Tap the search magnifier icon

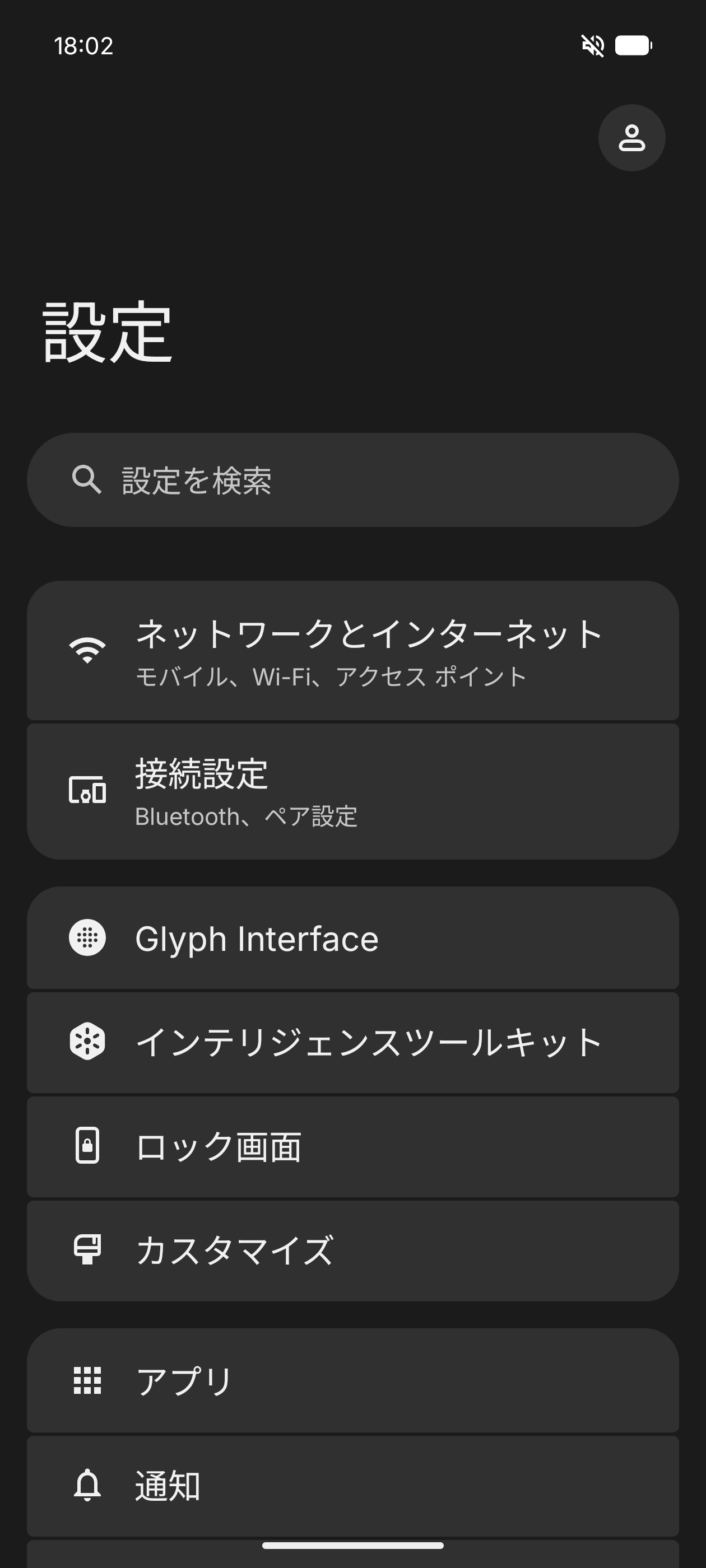(x=86, y=480)
